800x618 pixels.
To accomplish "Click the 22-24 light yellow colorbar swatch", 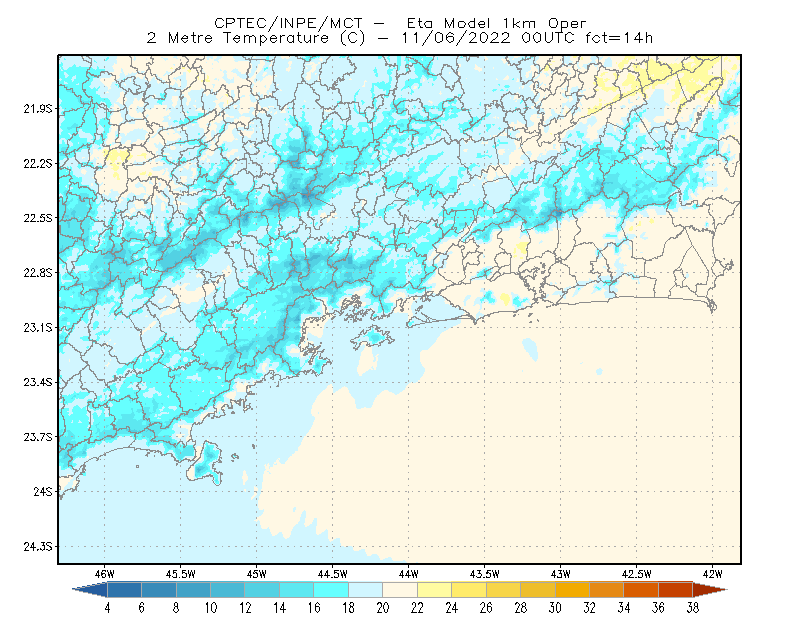I will coord(434,590).
